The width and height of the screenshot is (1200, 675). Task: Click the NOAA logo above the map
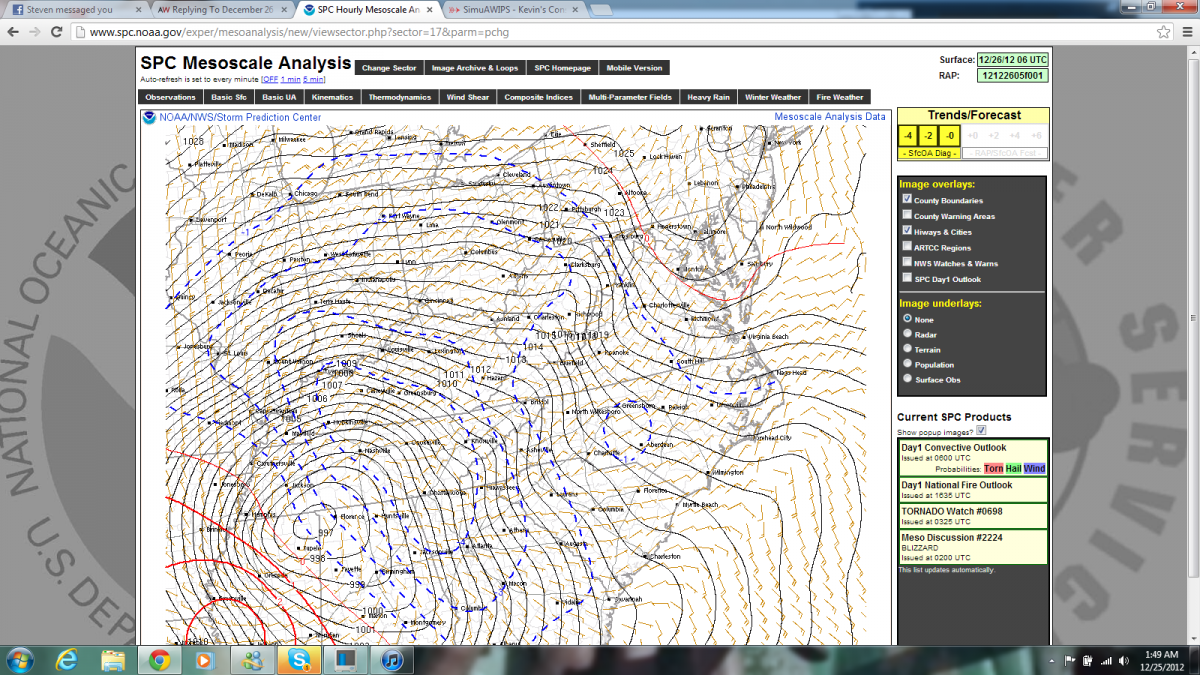coord(149,117)
